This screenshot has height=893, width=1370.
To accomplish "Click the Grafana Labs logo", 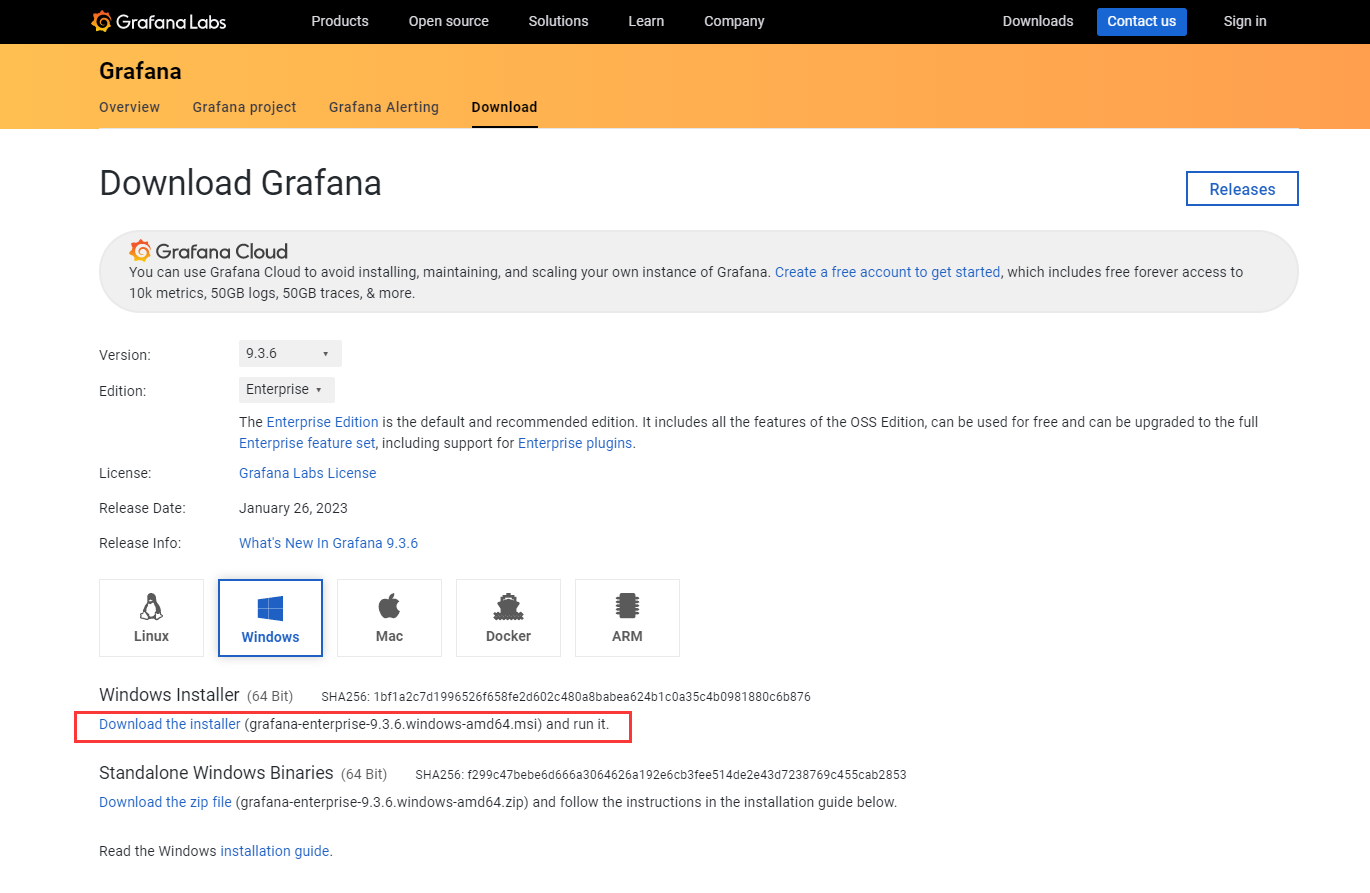I will [x=158, y=21].
